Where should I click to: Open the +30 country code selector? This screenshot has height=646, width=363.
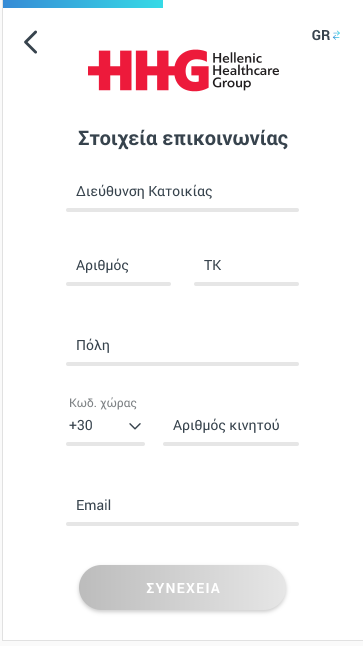tap(105, 425)
